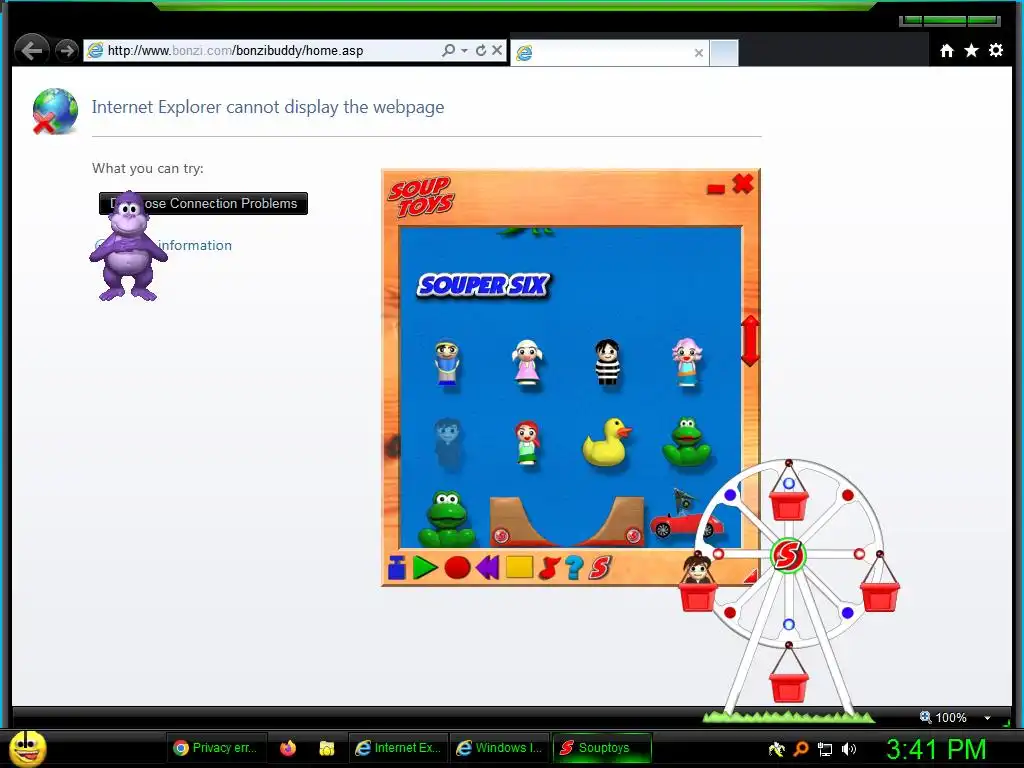Click the yellow square stop button
This screenshot has width=1024, height=768.
[519, 567]
